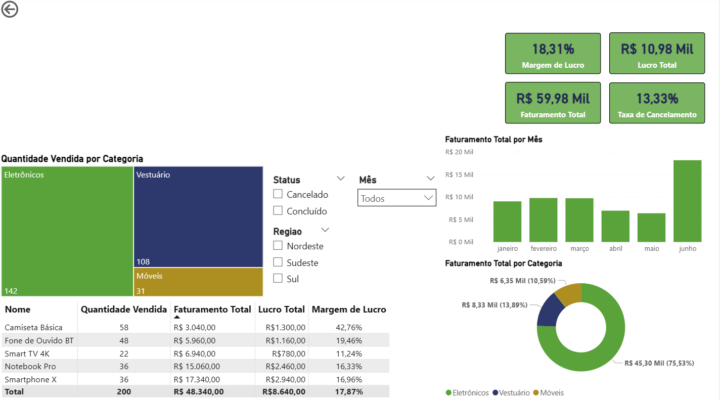
Task: Sort table by Lucro Total header
Action: coord(281,309)
